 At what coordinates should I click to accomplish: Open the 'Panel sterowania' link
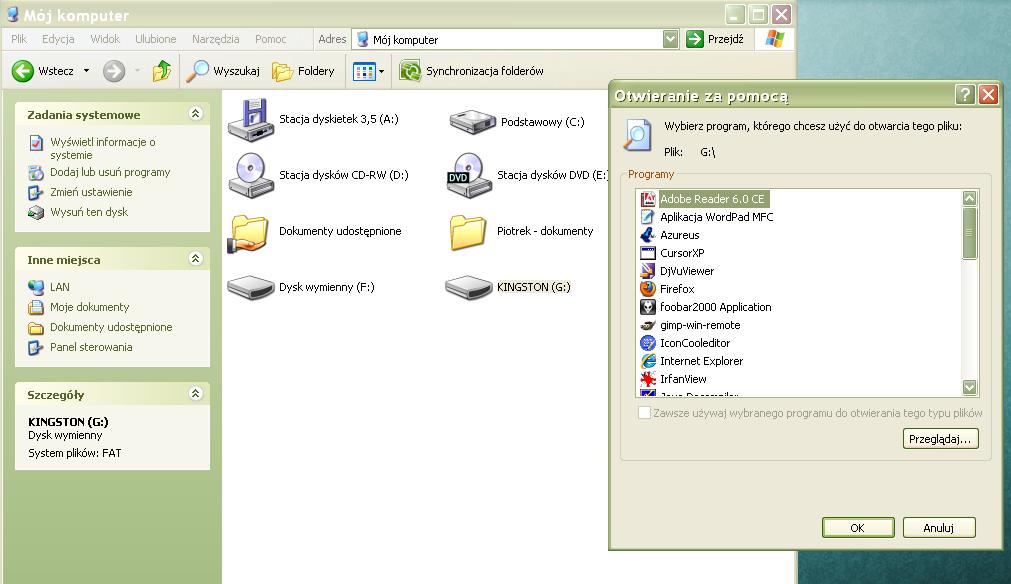click(x=91, y=347)
